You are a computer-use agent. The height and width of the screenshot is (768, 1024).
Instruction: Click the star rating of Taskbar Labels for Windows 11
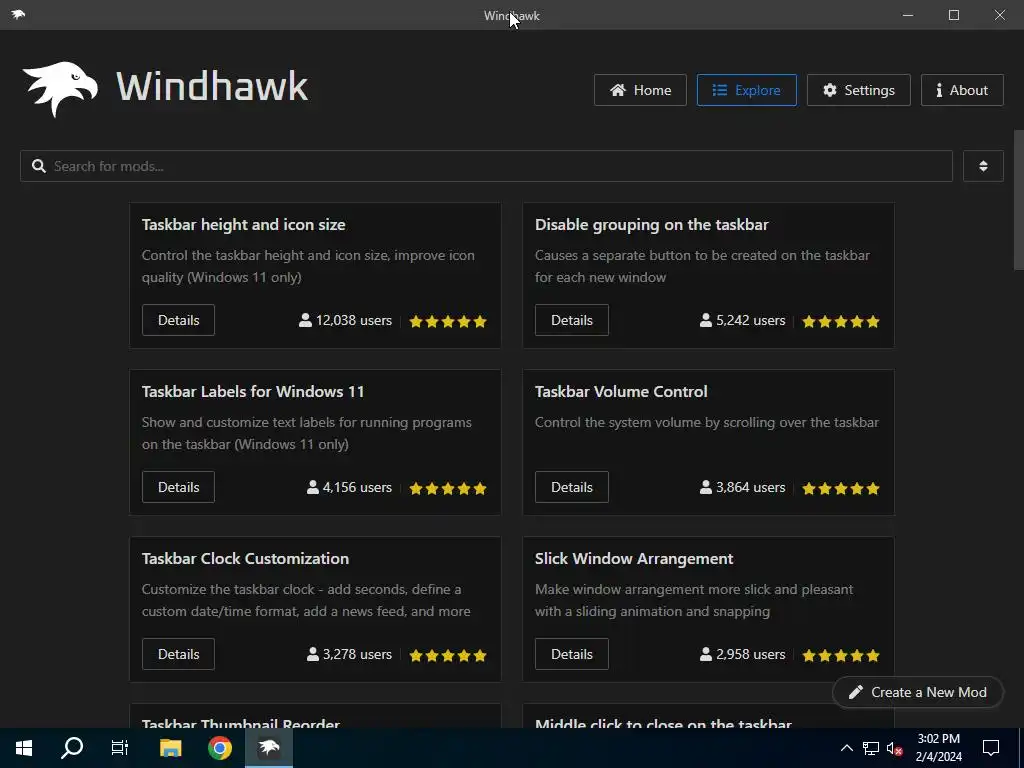coord(448,488)
